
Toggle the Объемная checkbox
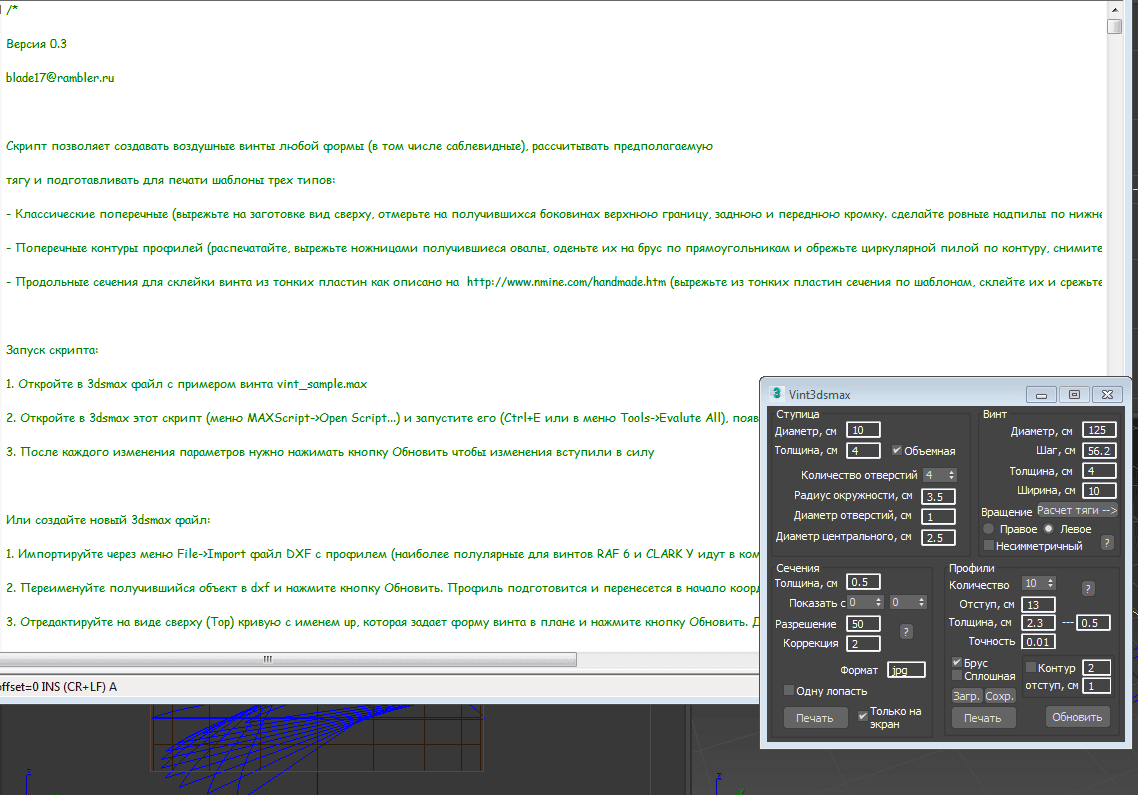click(897, 451)
